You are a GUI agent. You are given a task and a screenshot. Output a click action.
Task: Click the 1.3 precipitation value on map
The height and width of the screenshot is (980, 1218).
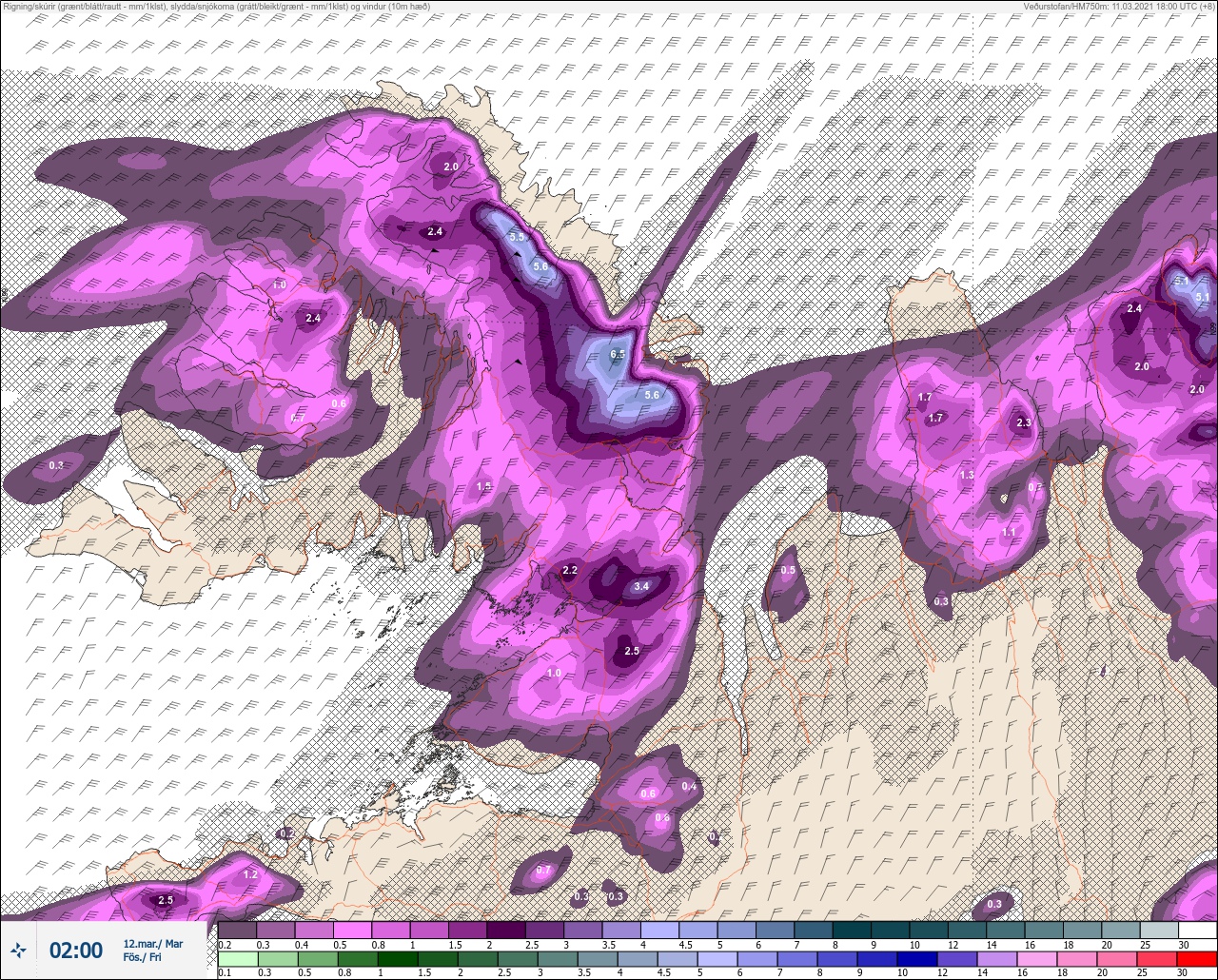[x=967, y=475]
